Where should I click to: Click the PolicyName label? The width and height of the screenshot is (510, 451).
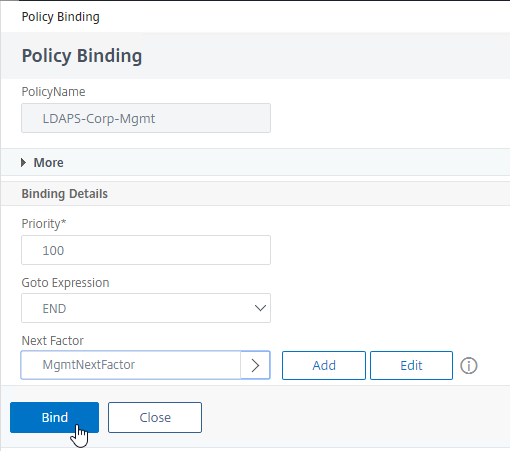click(x=53, y=92)
